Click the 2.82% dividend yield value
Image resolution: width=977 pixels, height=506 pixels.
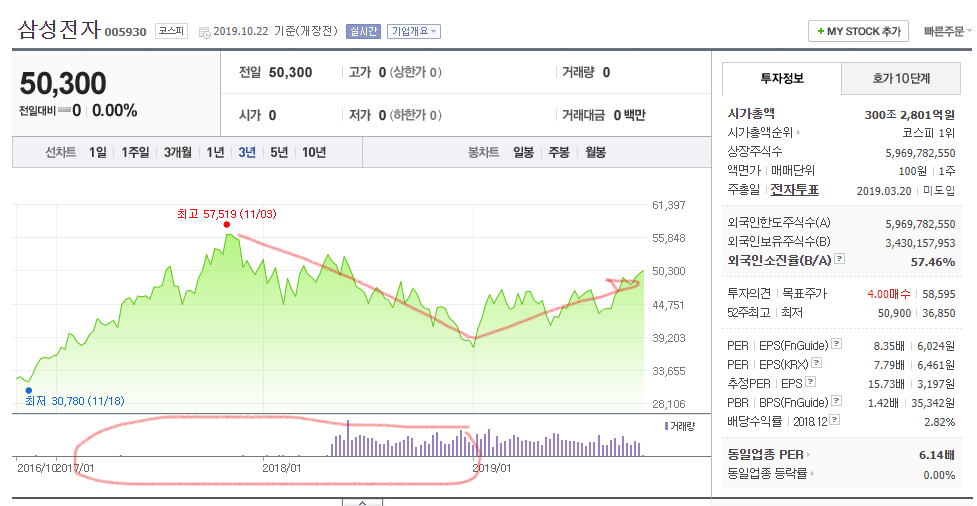[940, 422]
